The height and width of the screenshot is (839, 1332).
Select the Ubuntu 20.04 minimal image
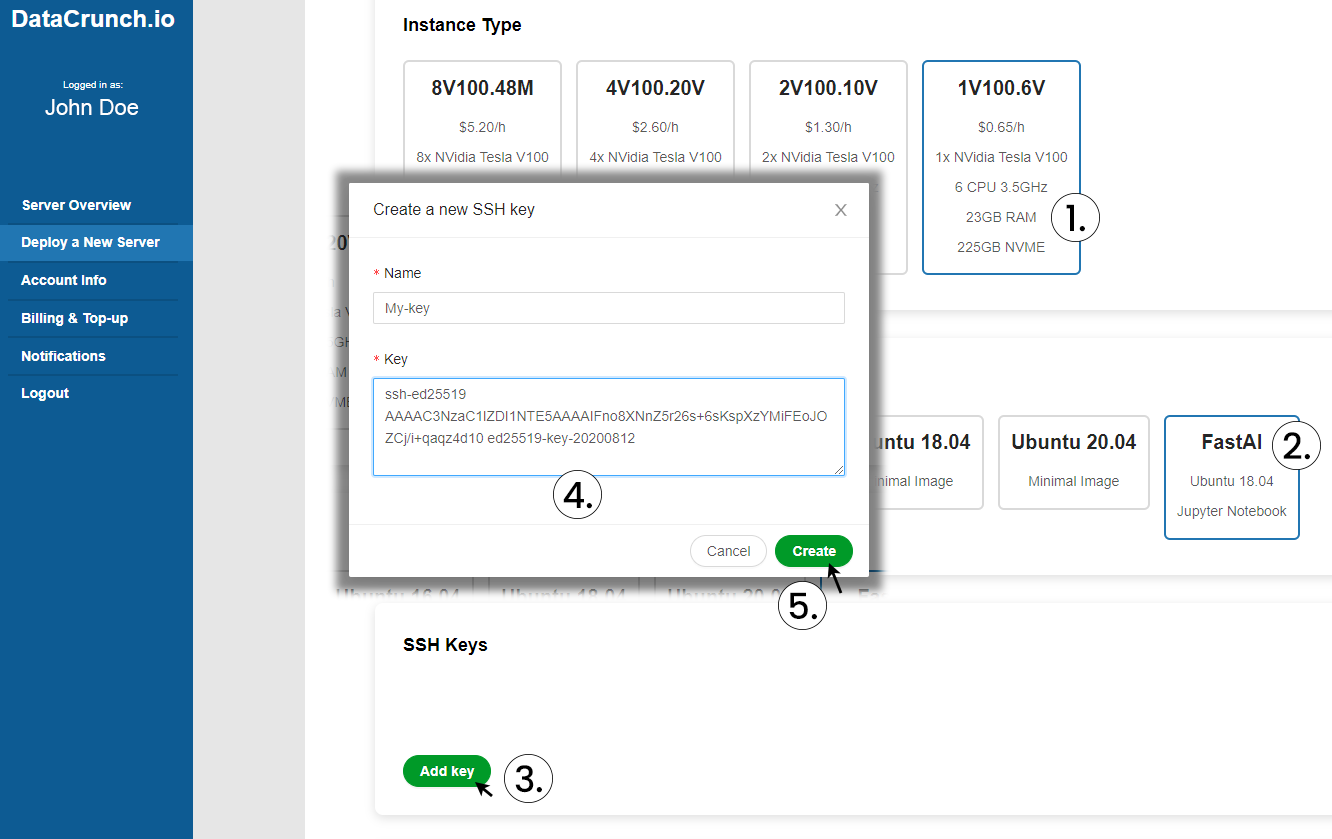[x=1073, y=461]
